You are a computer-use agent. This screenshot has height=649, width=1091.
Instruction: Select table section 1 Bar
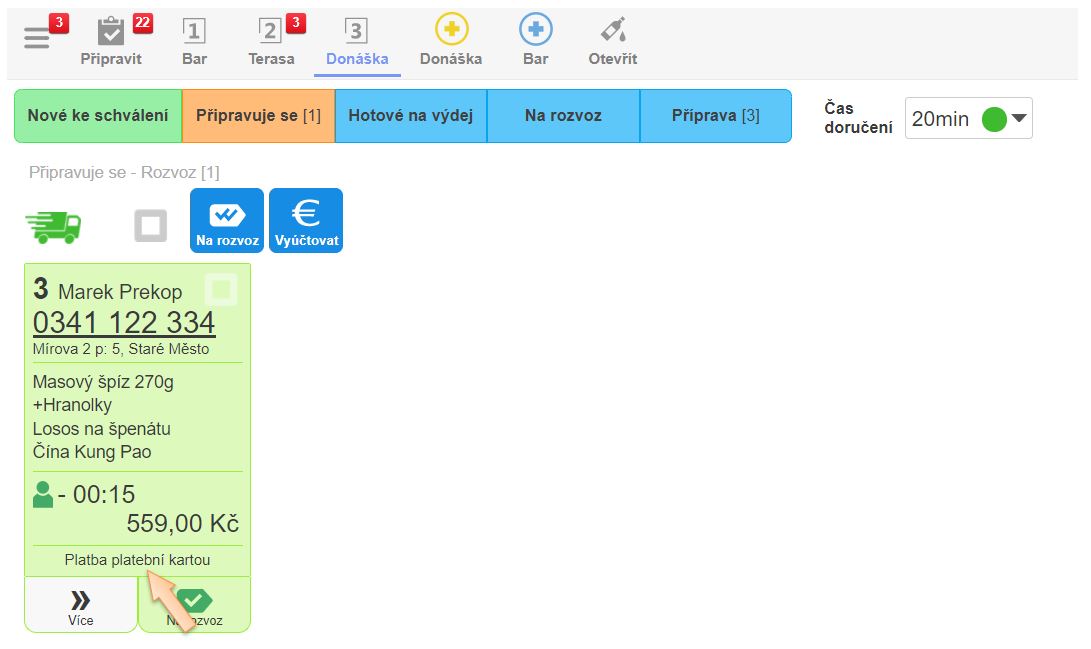[x=194, y=33]
